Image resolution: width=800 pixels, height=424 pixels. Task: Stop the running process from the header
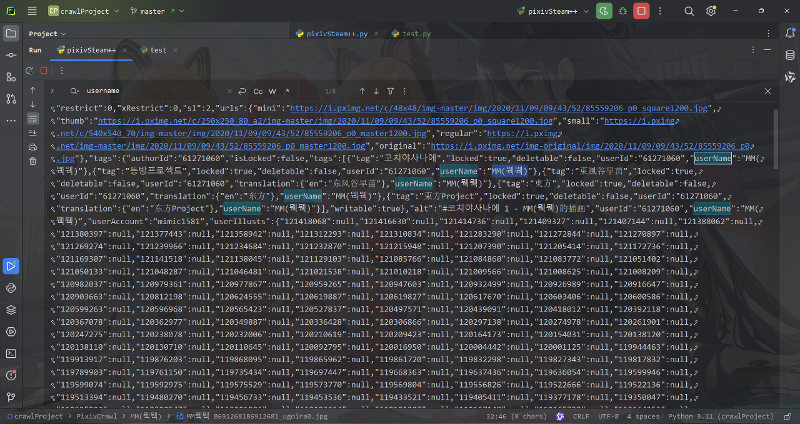pos(642,11)
